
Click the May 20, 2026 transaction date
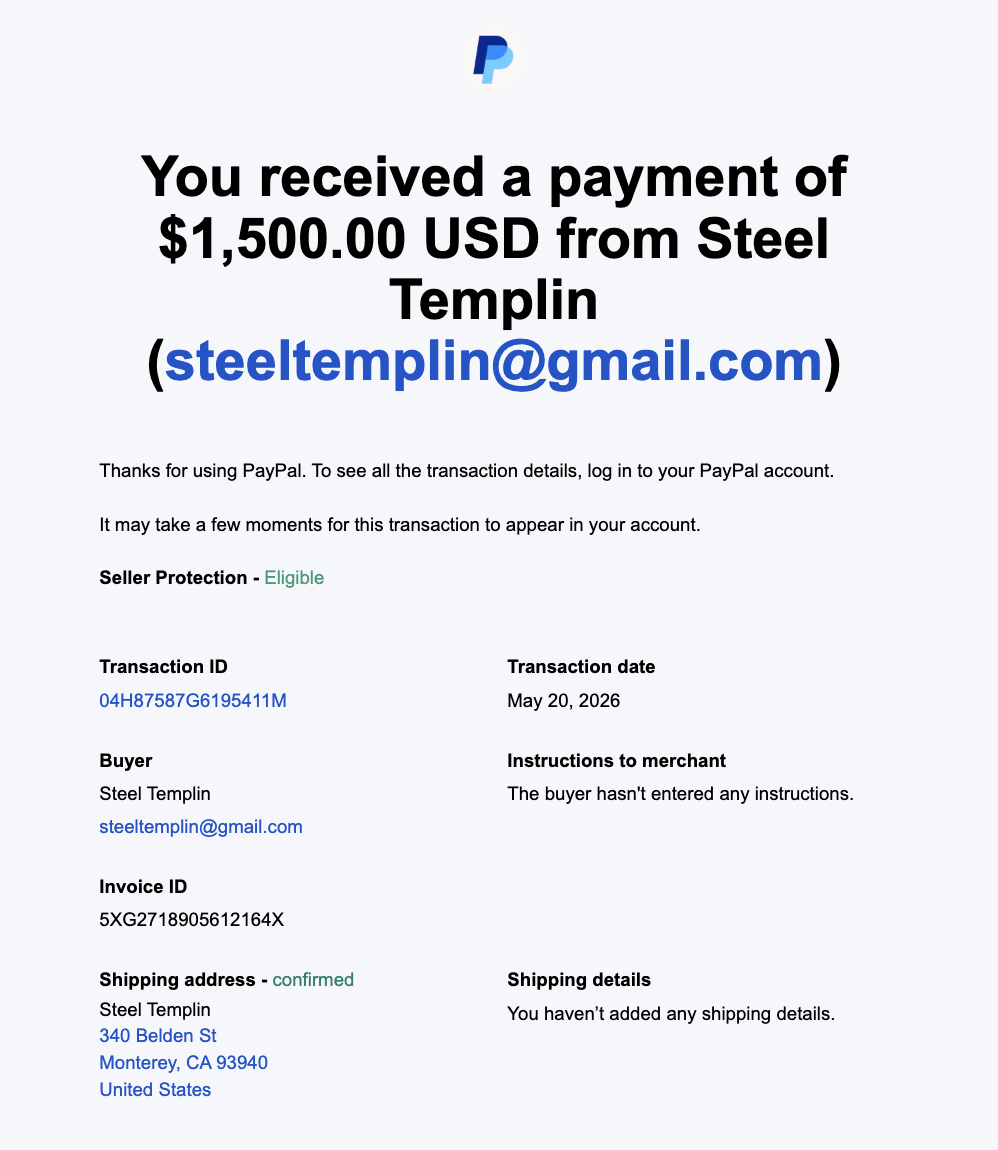click(x=563, y=700)
